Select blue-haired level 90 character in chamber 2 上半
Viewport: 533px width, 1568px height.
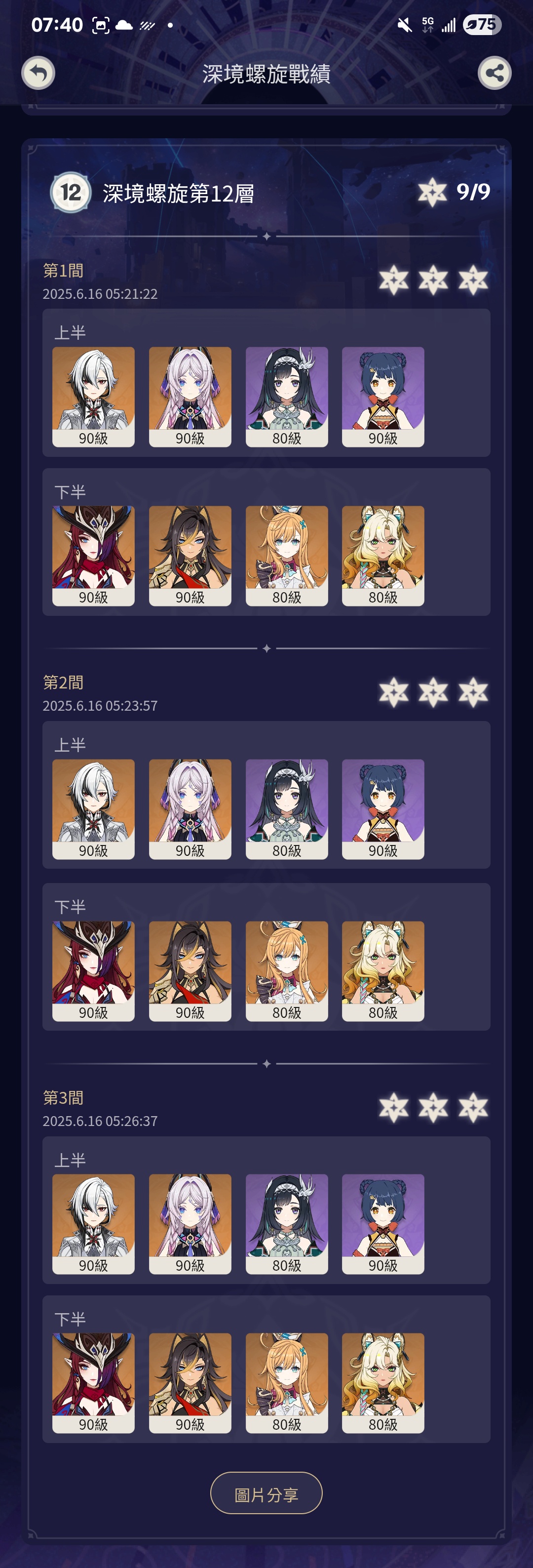click(382, 809)
